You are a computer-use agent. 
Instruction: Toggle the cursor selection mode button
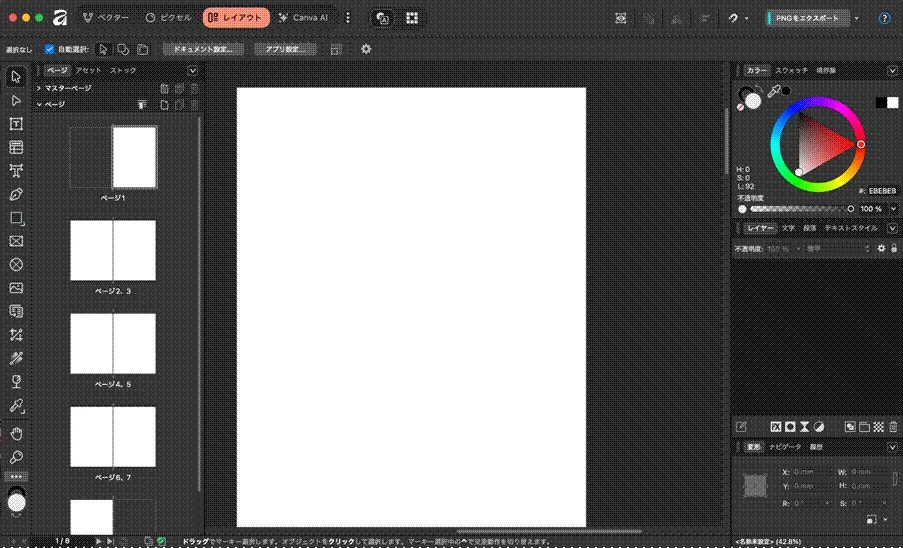tap(103, 50)
